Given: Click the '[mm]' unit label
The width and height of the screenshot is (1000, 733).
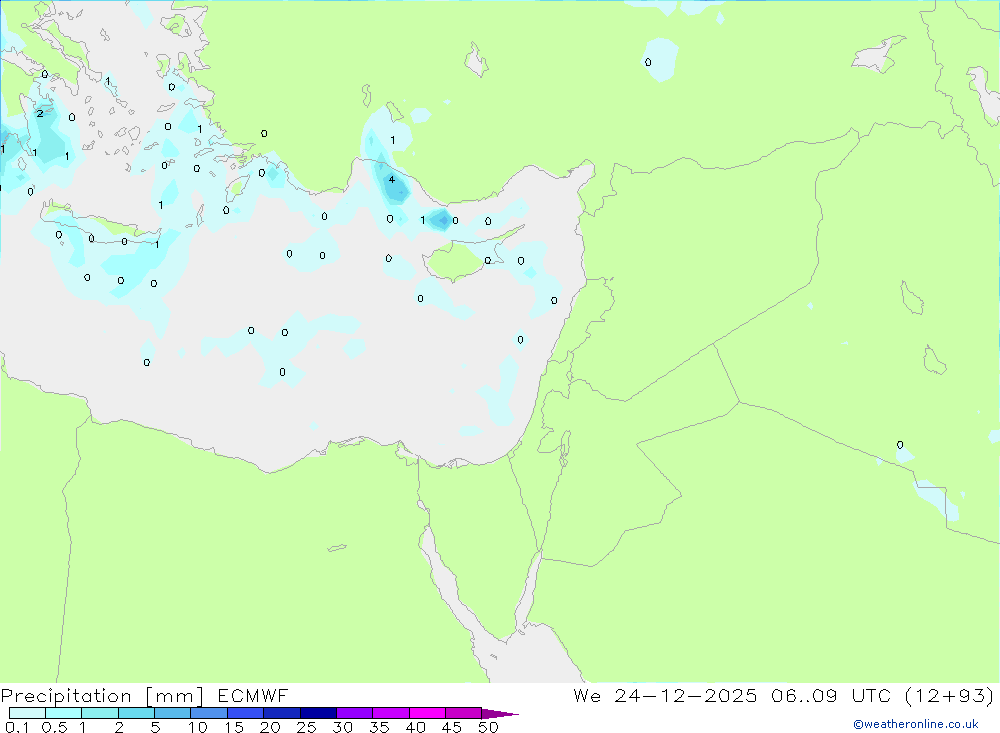Looking at the screenshot, I should point(175,696).
